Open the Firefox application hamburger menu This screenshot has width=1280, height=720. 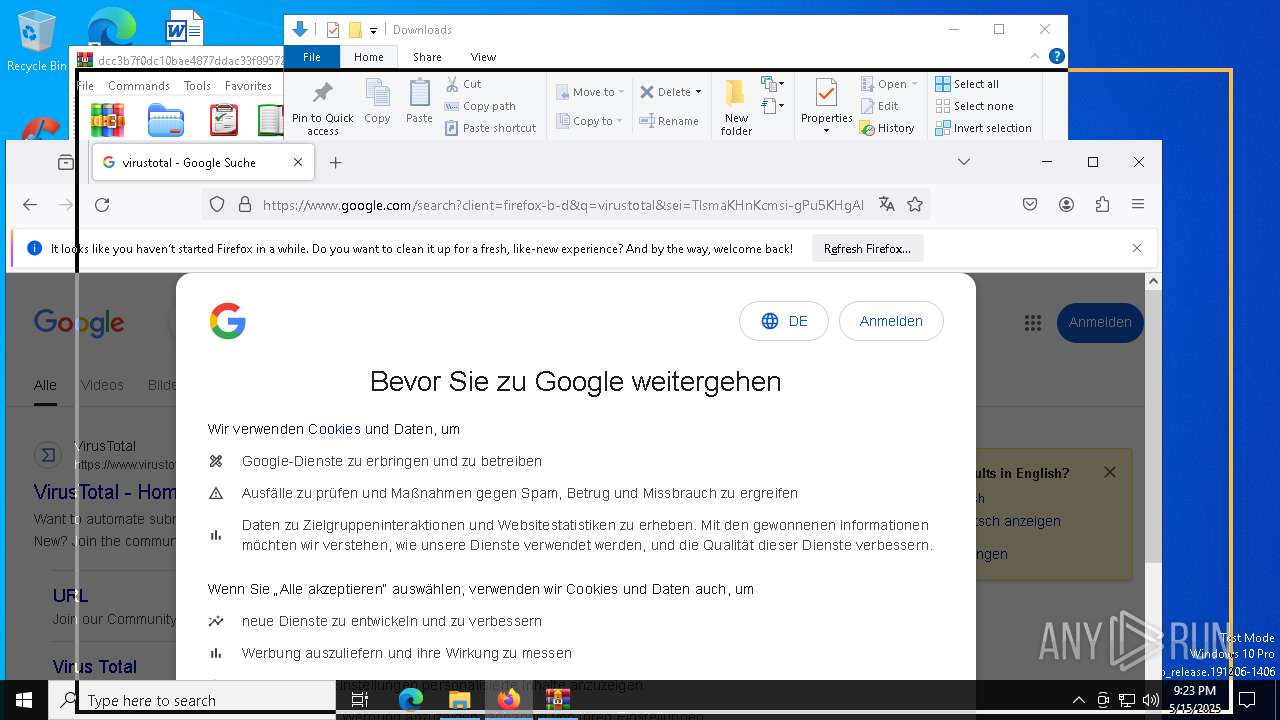(x=1138, y=204)
